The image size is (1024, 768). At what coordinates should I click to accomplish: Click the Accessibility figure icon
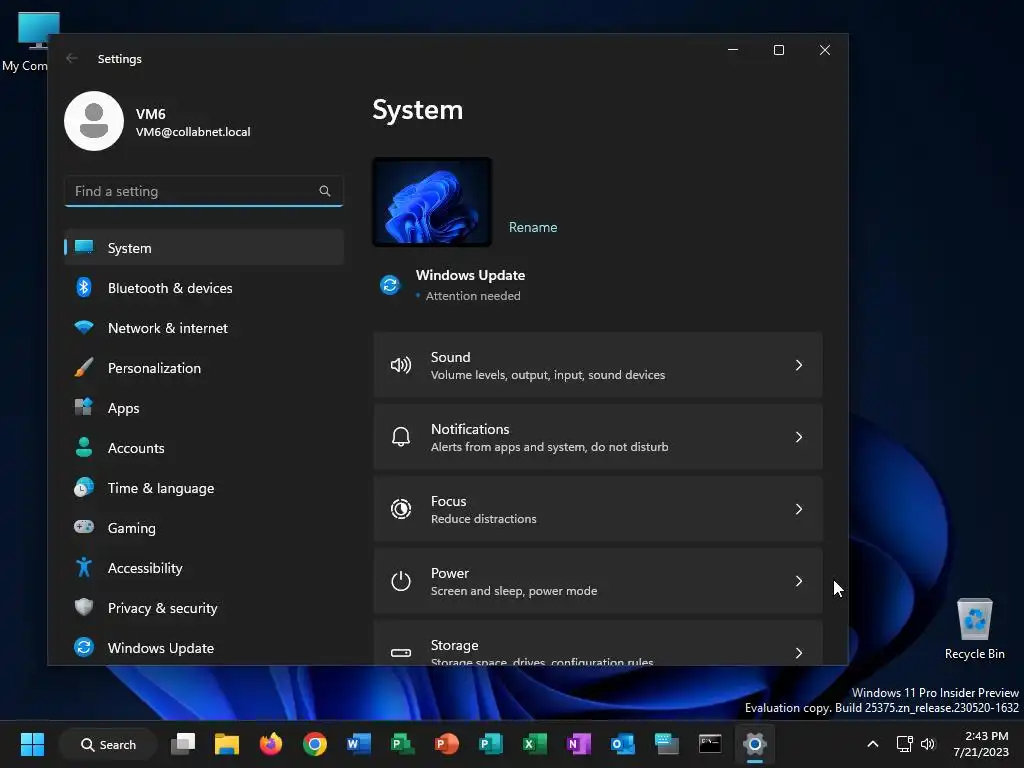coord(84,567)
